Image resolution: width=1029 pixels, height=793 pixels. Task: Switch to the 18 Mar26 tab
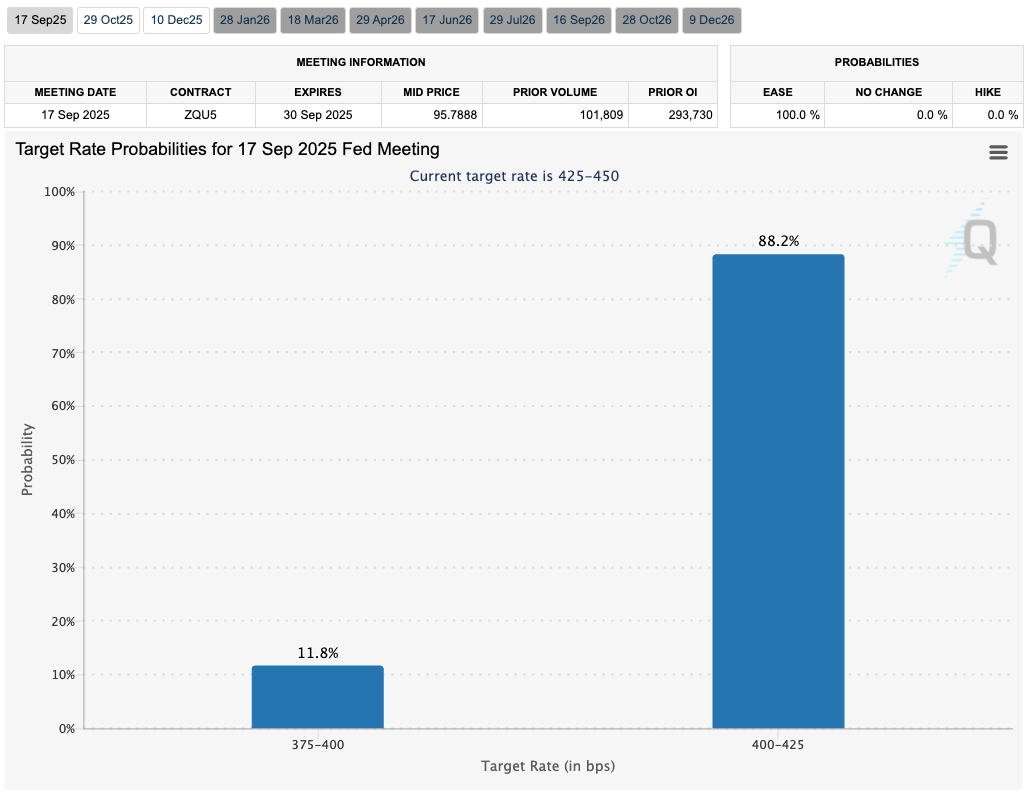click(x=313, y=20)
